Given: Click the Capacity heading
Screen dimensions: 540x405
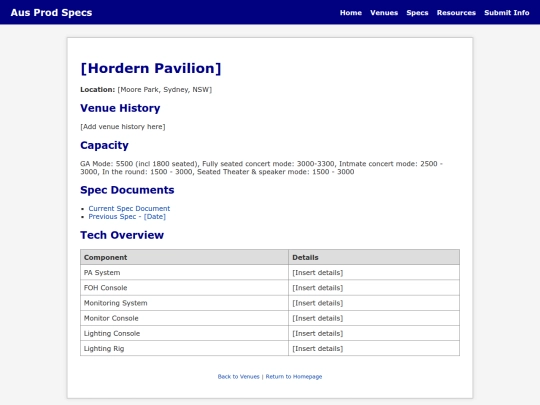Looking at the screenshot, I should coord(104,145).
